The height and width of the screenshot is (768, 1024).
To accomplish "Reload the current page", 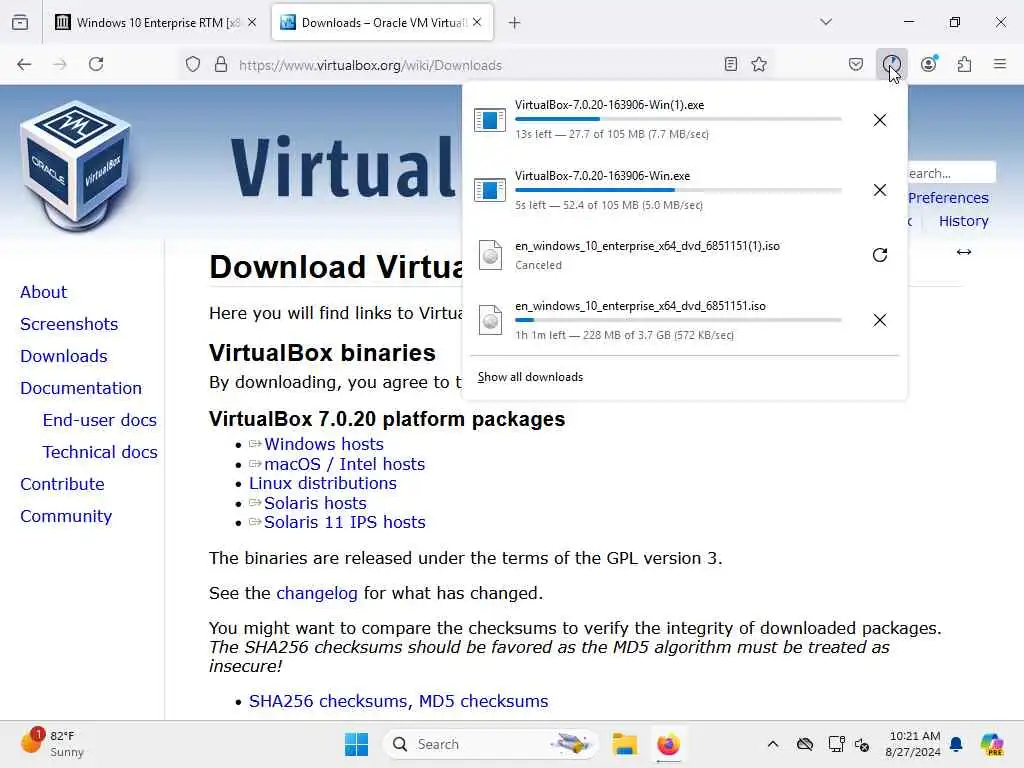I will coord(96,64).
